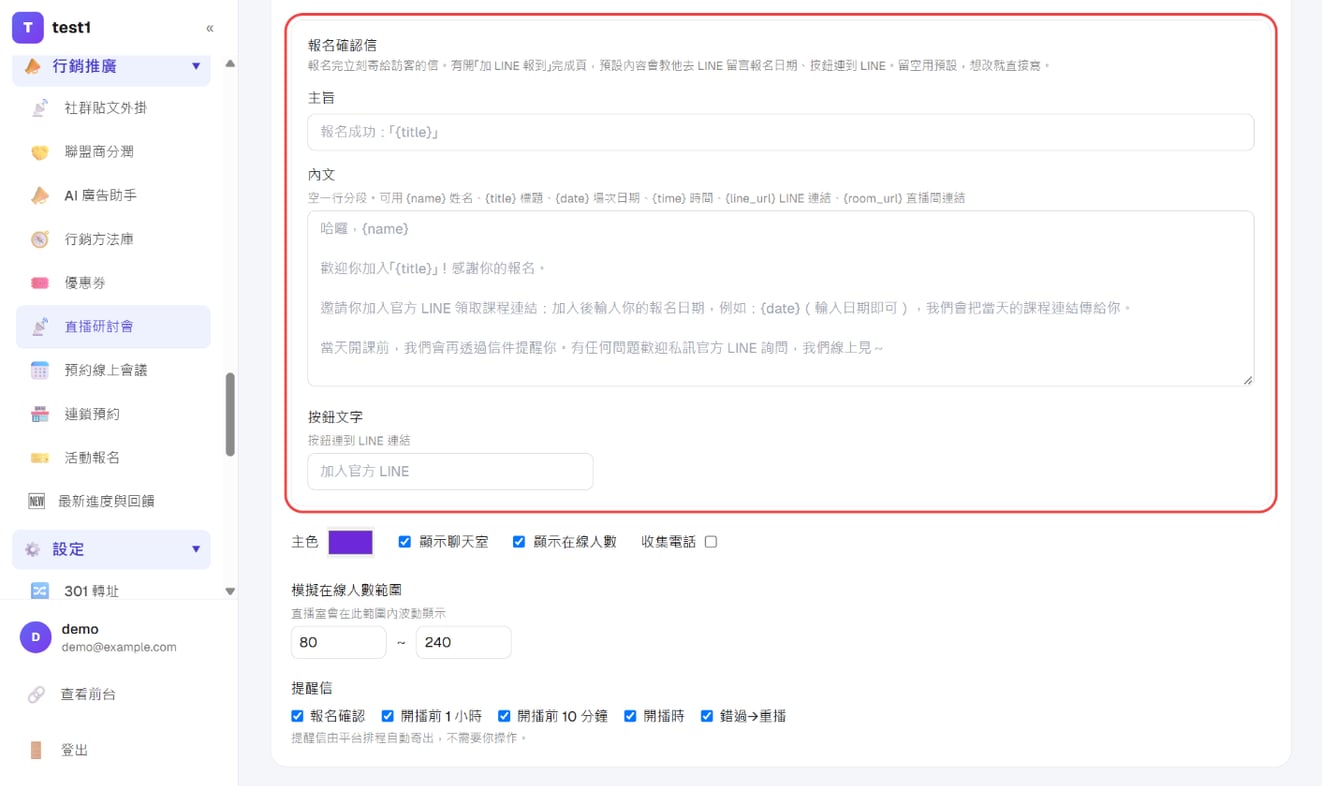Click 查看前台 link

pyautogui.click(x=88, y=694)
